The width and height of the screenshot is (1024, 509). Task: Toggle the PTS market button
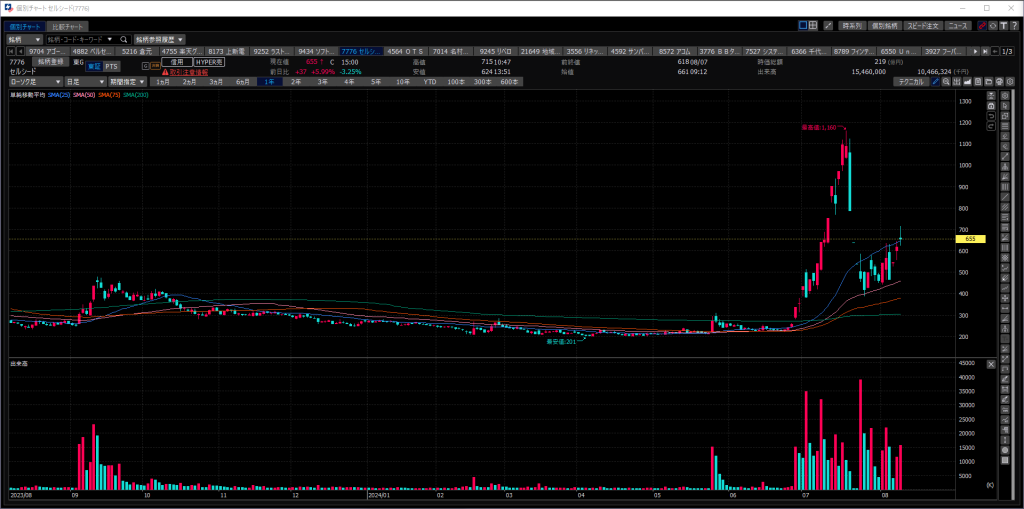click(112, 67)
